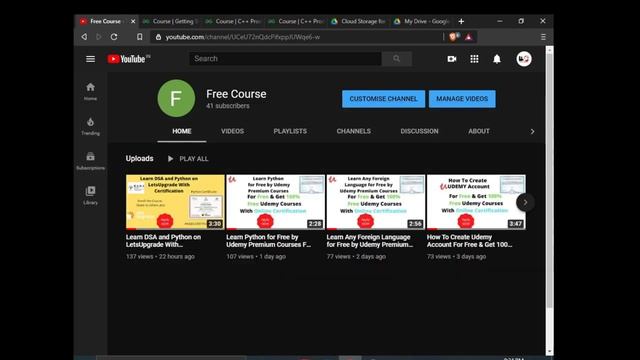Open the create video camera icon
Screen dimensions: 640x360
point(451,59)
